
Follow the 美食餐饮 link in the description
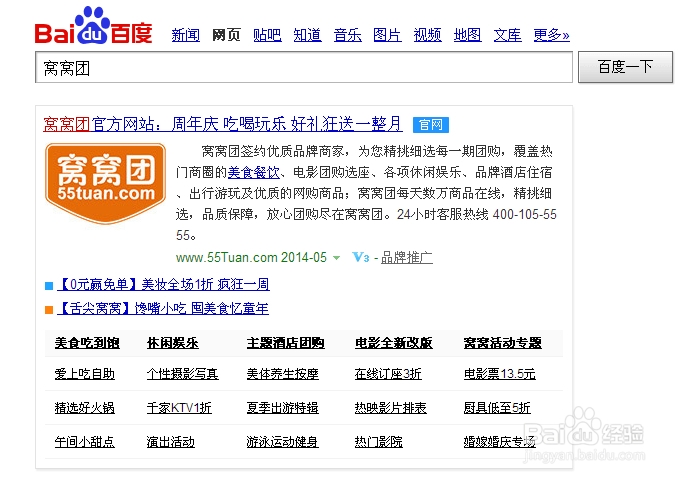tap(254, 172)
